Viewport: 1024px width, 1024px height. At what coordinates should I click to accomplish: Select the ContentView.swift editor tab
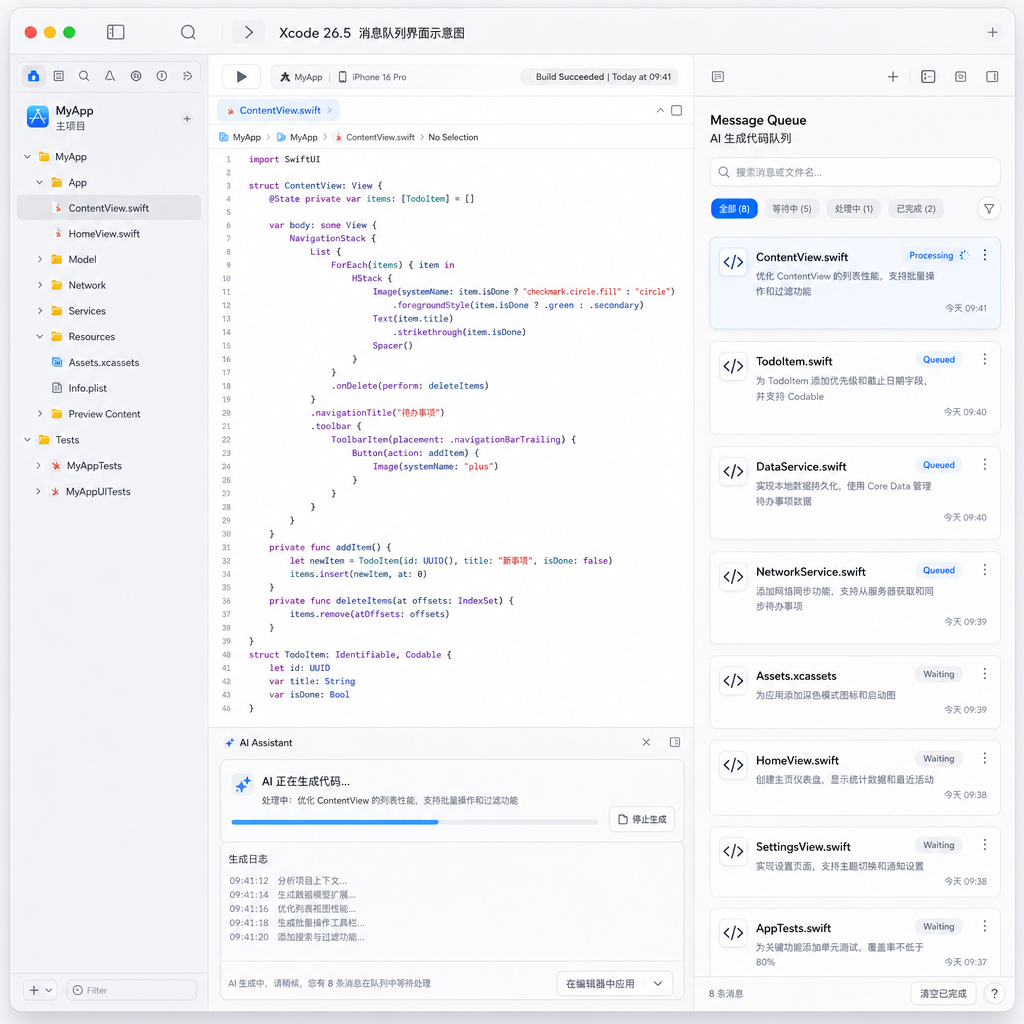point(279,110)
